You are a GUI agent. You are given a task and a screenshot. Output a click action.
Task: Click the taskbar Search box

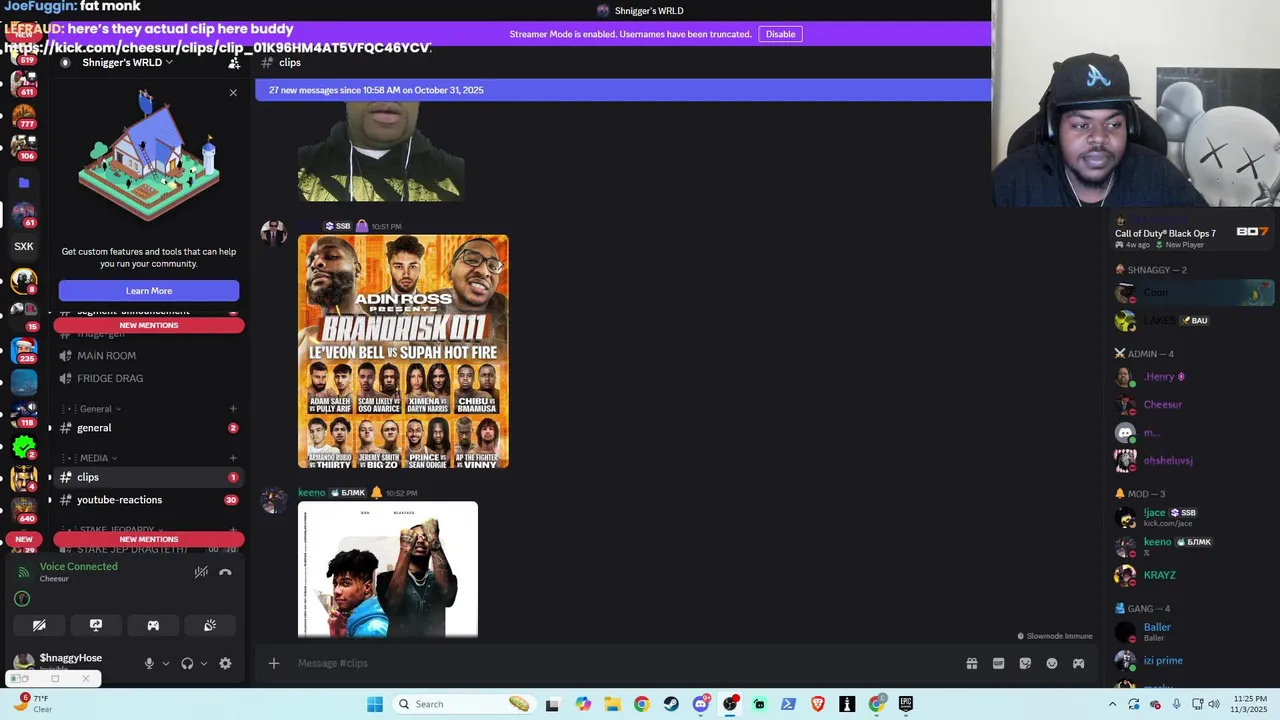(x=462, y=704)
